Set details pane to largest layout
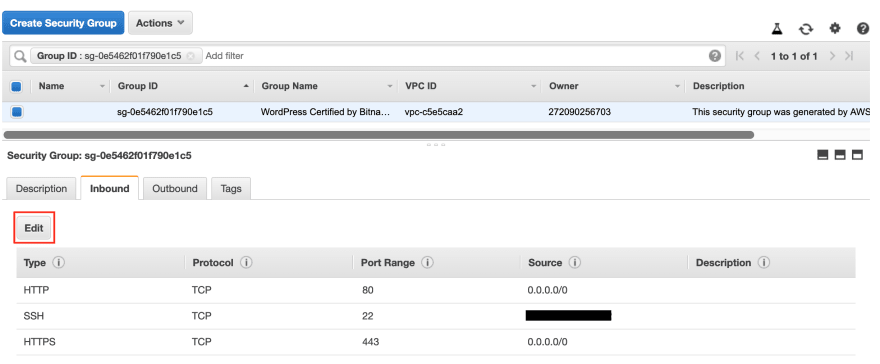Screen dimensions: 880x364 click(858, 155)
